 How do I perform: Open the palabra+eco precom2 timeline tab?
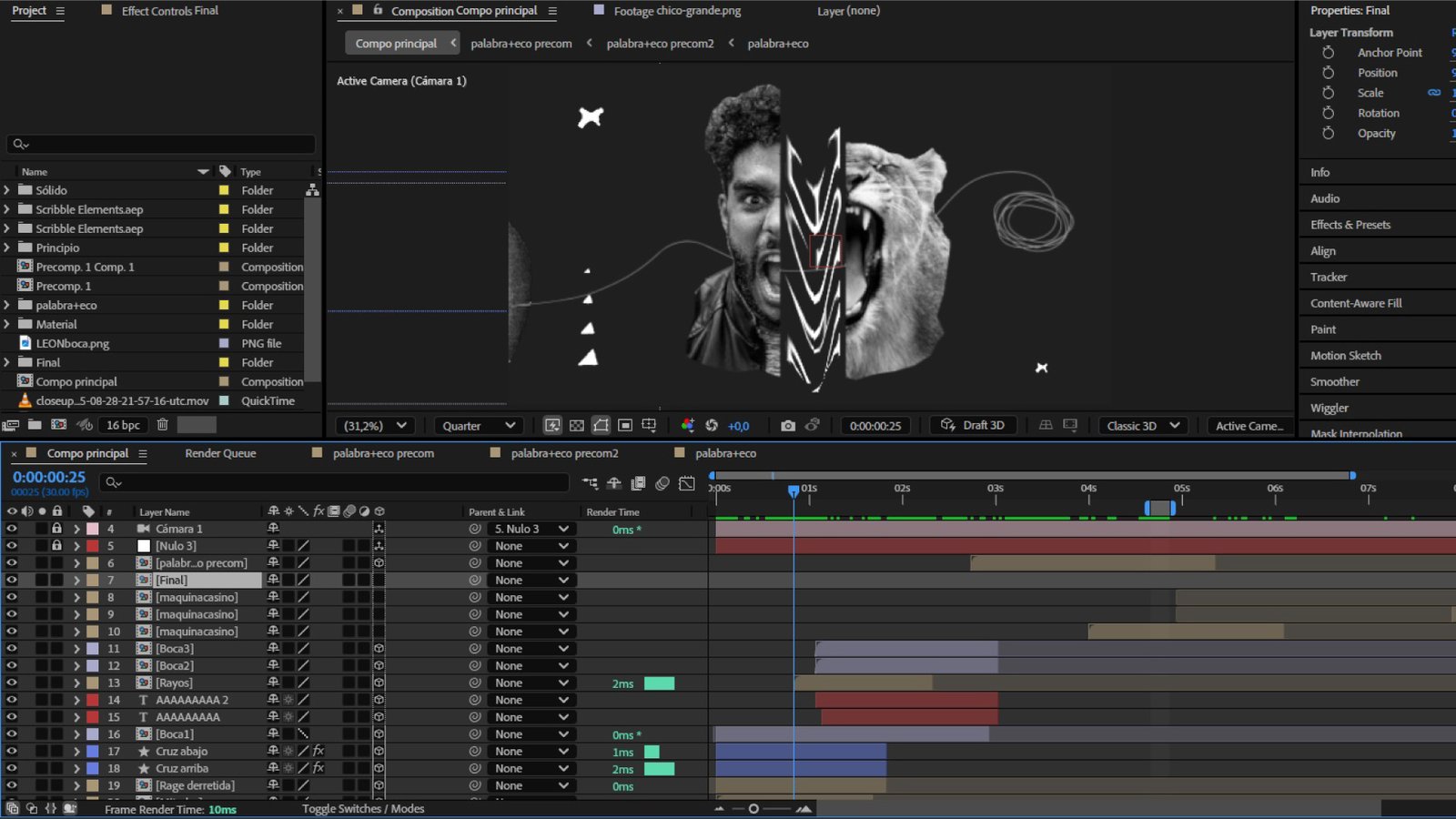click(564, 453)
